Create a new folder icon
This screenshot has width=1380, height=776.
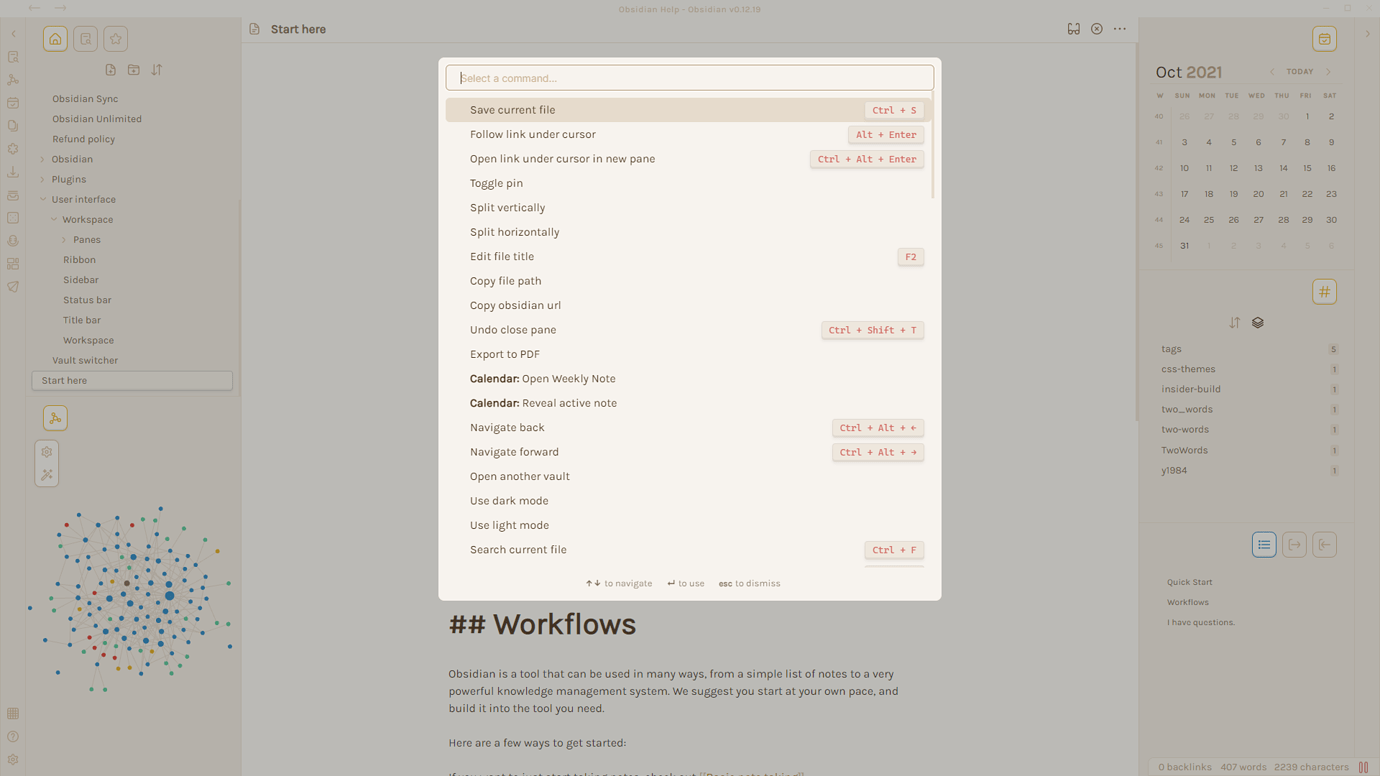click(x=133, y=70)
